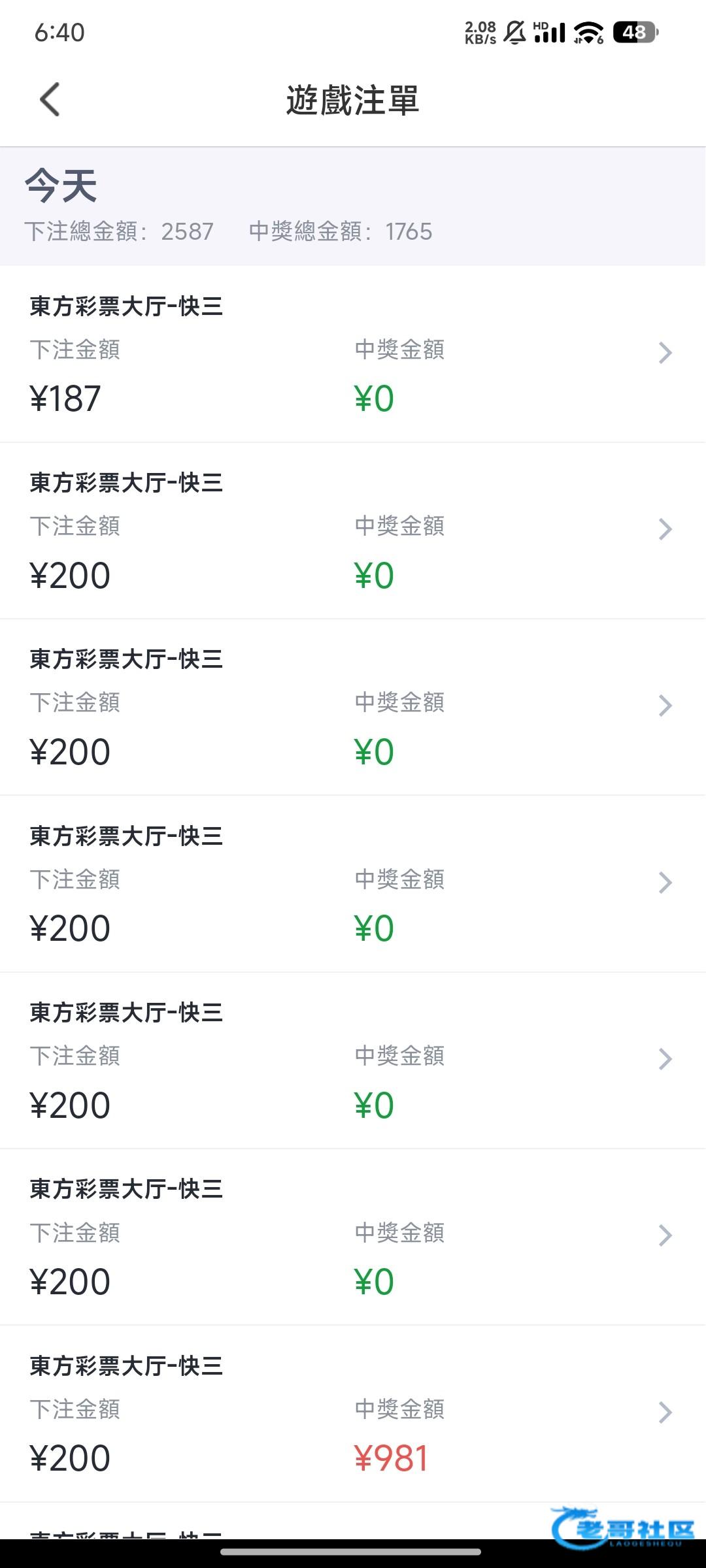The width and height of the screenshot is (706, 1568).
Task: Tap the muted bell notification icon
Action: [x=515, y=32]
